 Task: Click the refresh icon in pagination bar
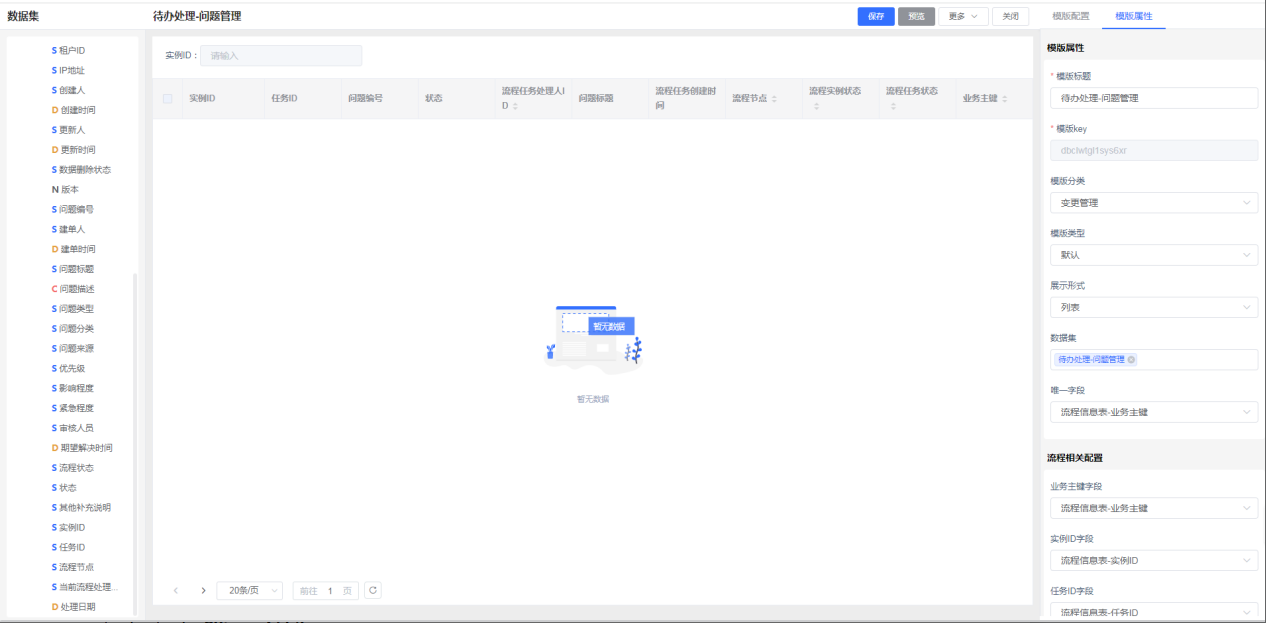pyautogui.click(x=373, y=591)
